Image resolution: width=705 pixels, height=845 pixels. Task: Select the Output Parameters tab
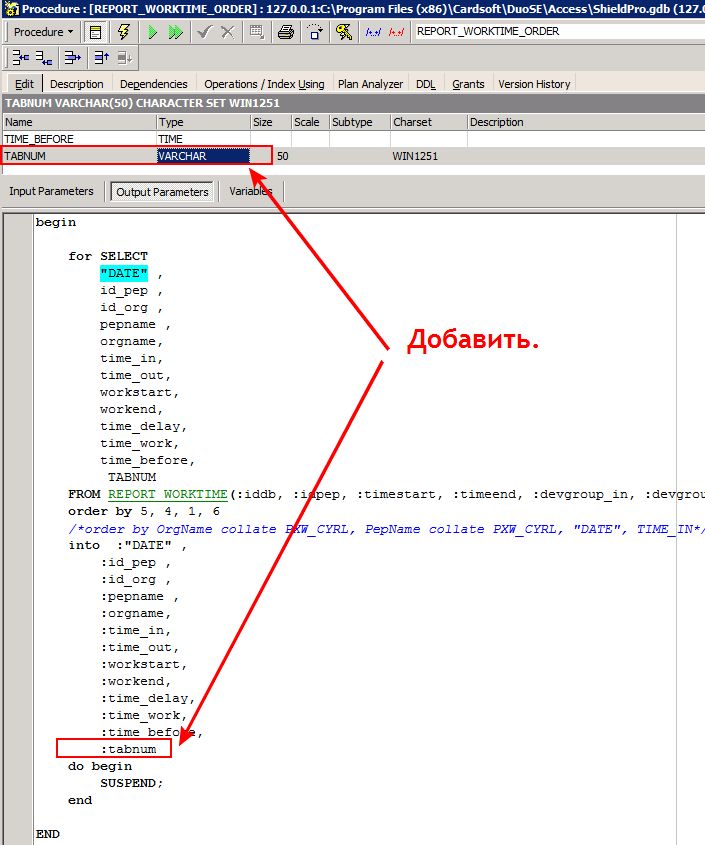click(162, 192)
